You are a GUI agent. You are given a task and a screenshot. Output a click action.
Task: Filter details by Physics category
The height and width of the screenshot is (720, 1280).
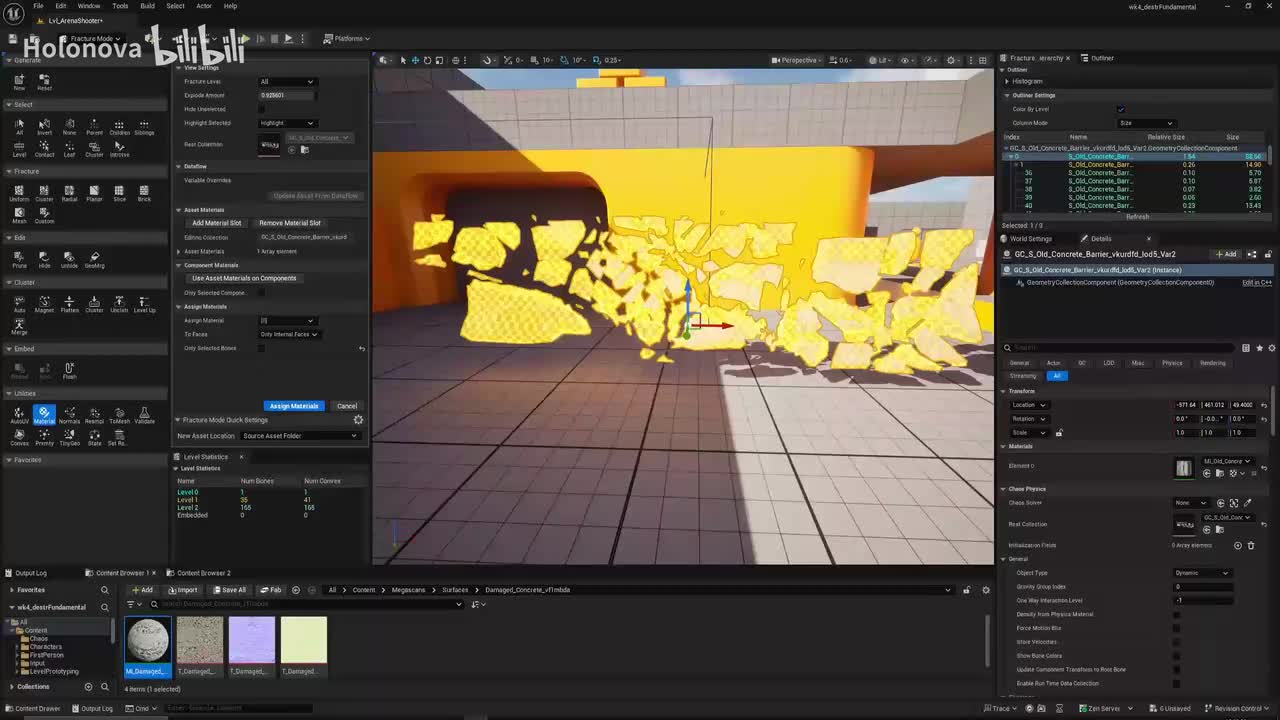coord(1172,363)
